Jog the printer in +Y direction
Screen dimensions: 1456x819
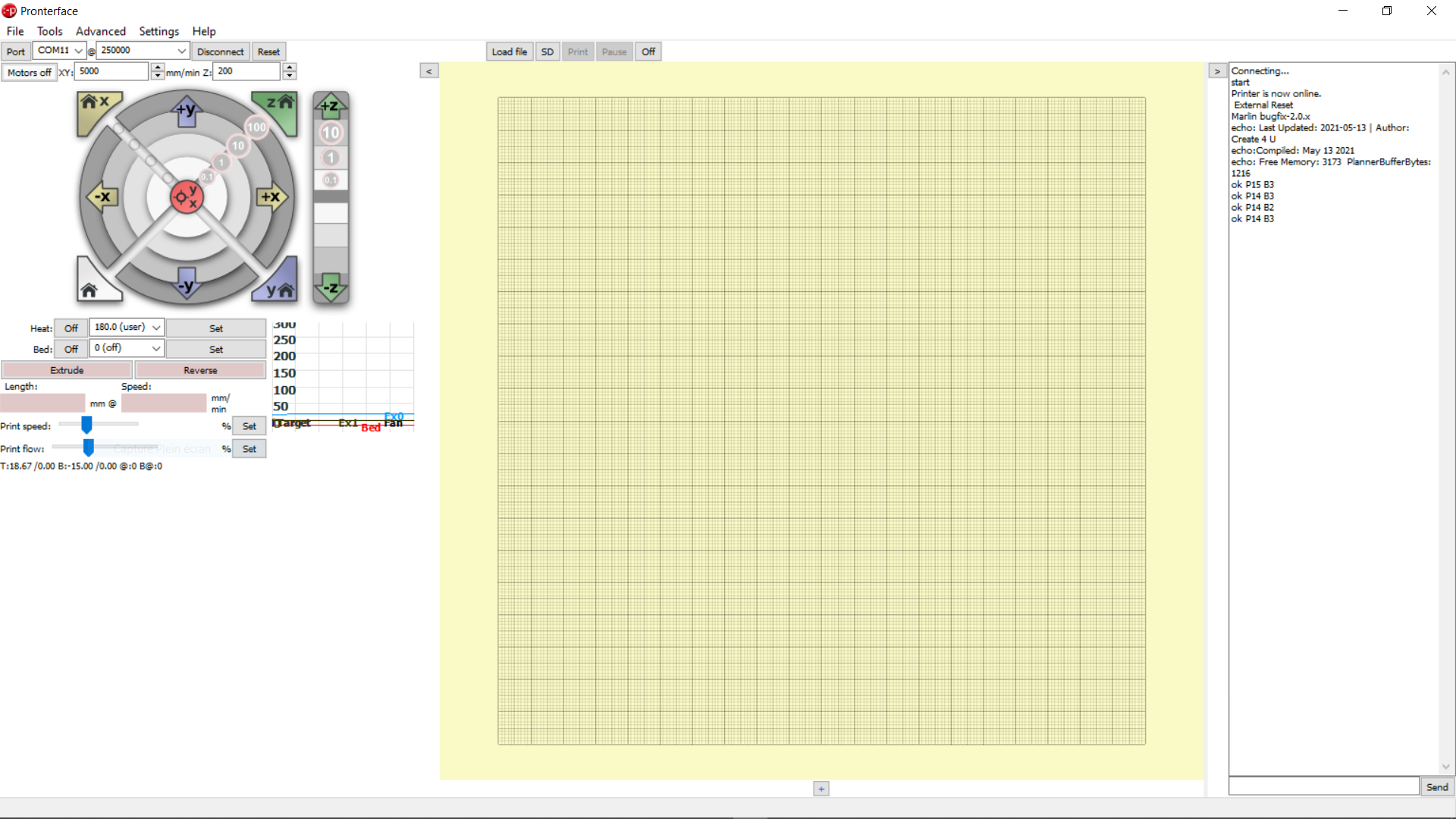click(187, 111)
